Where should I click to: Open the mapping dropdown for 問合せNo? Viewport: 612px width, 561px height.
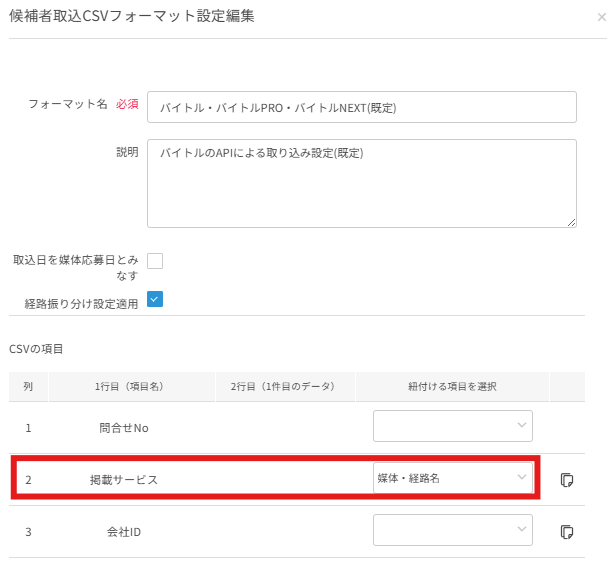click(453, 426)
